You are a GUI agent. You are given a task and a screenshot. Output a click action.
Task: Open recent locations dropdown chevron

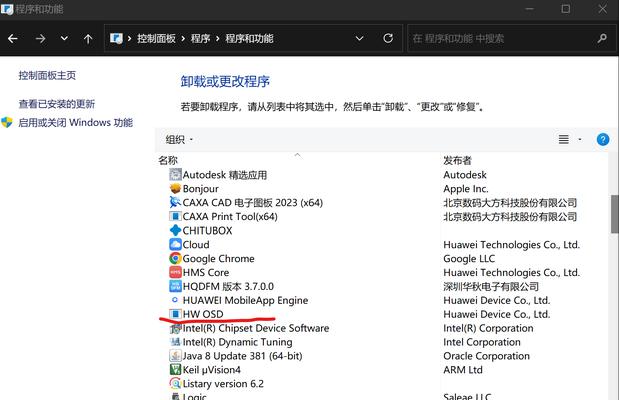pyautogui.click(x=64, y=39)
